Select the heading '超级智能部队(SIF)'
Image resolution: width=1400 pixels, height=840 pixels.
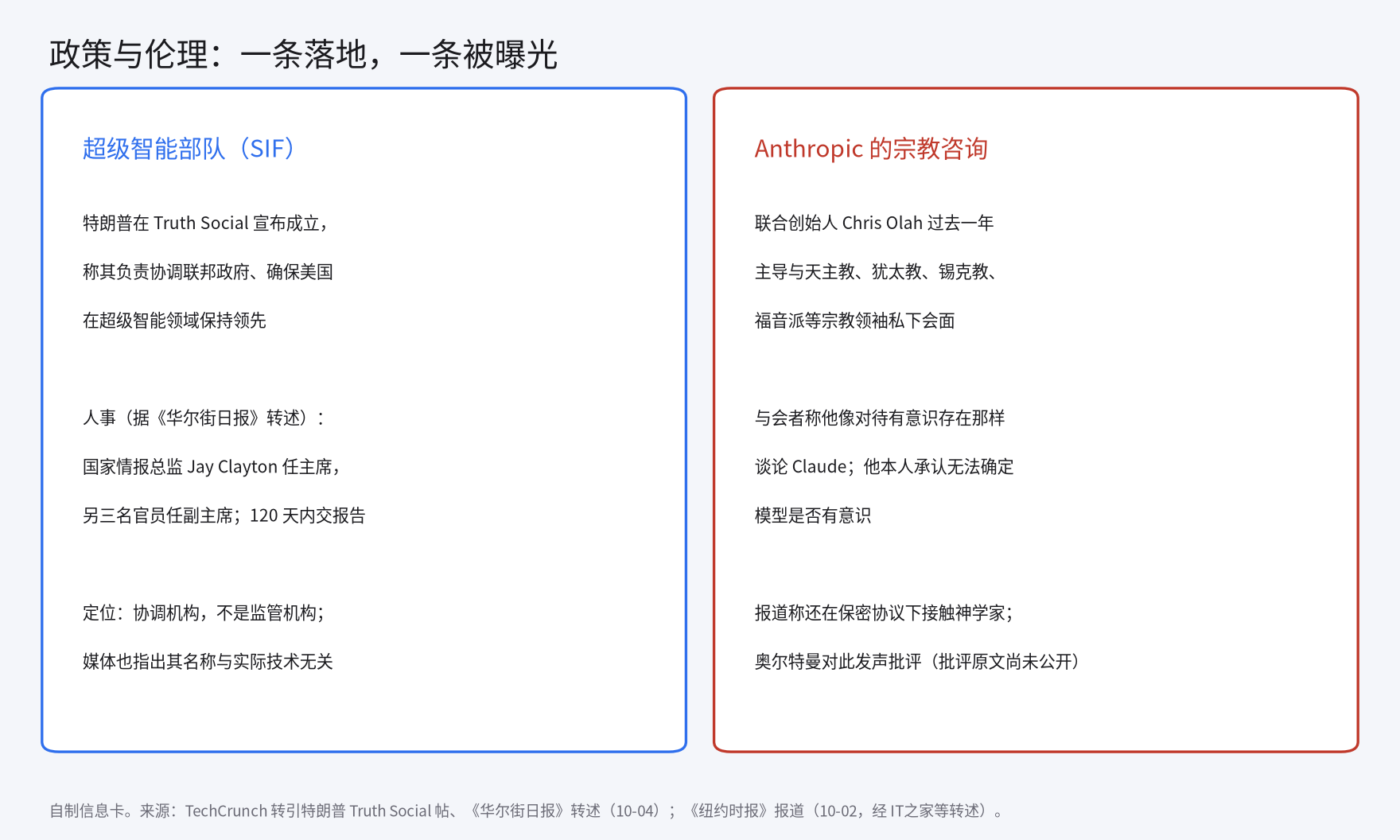coord(190,149)
